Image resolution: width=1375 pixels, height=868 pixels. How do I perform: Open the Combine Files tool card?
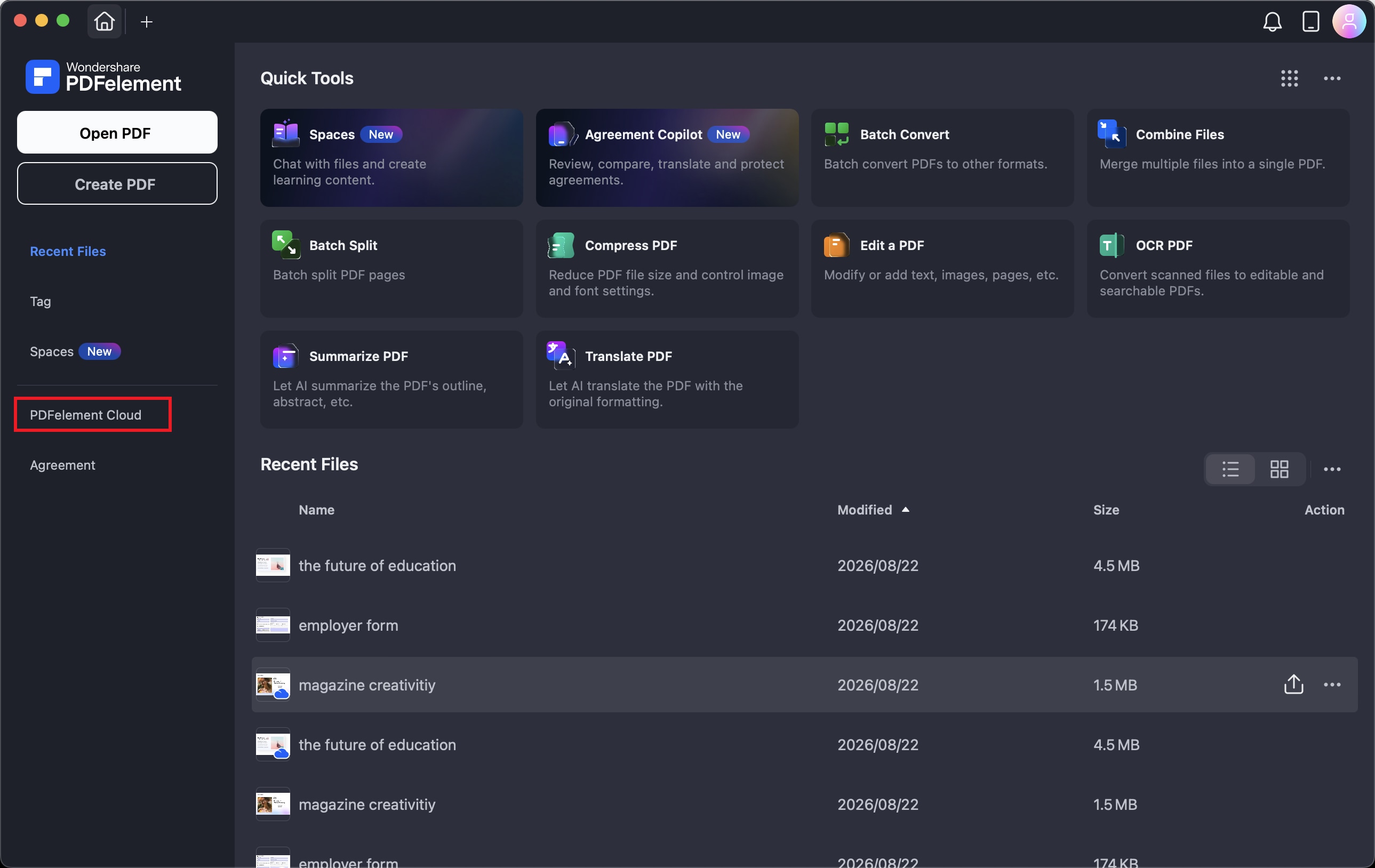tap(1218, 157)
